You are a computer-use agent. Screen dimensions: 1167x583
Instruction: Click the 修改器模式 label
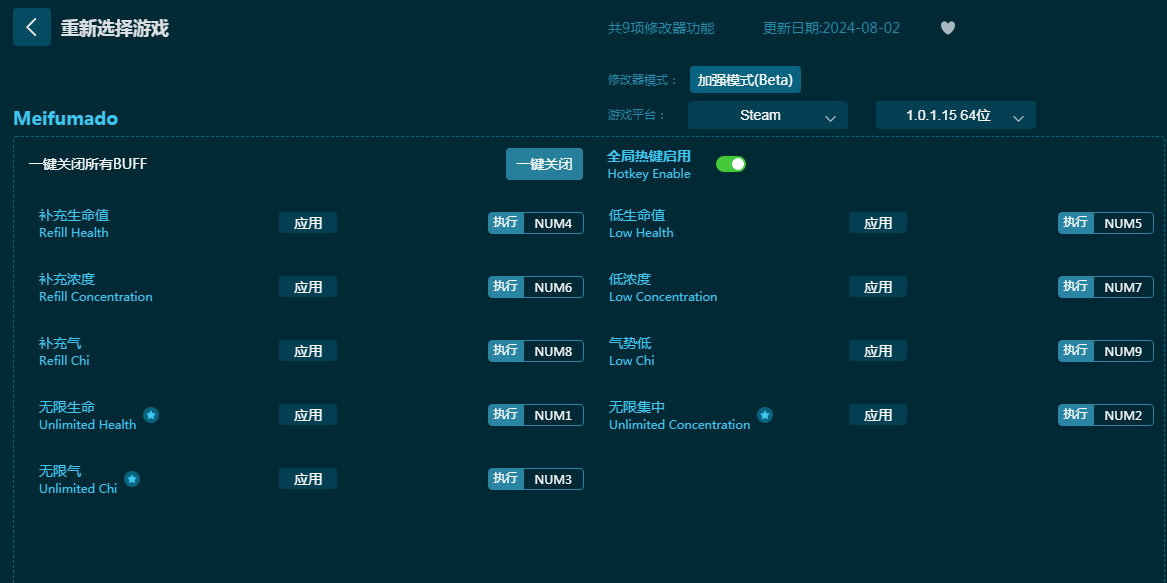pyautogui.click(x=643, y=80)
